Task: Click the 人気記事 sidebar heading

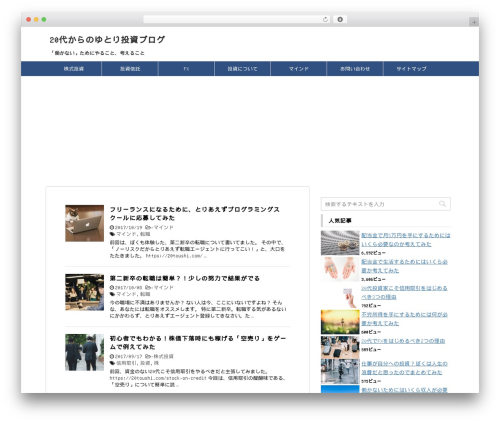Action: (340, 221)
